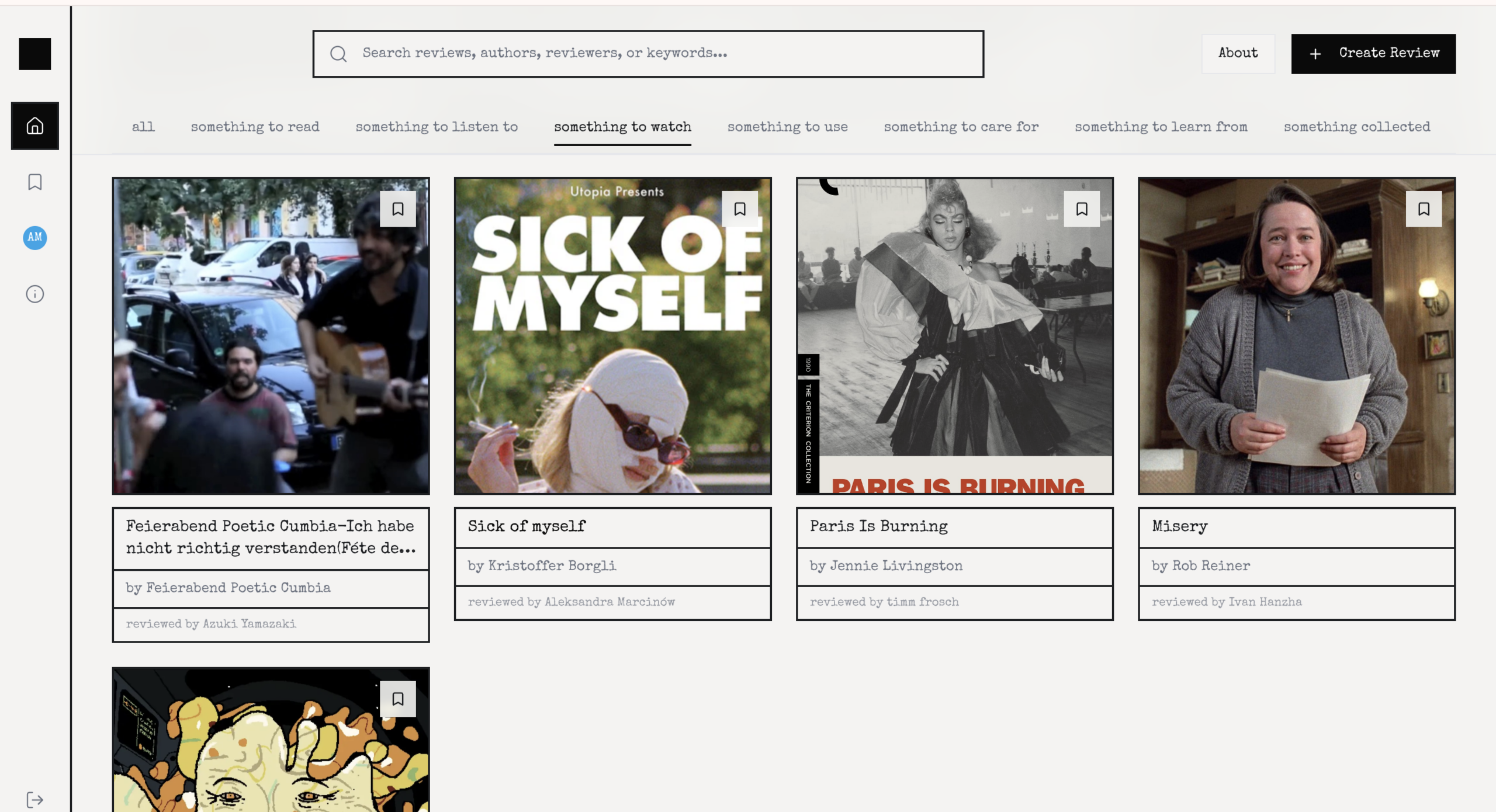Click 'reviewed by timm frosch' text
The image size is (1496, 812).
(x=884, y=602)
